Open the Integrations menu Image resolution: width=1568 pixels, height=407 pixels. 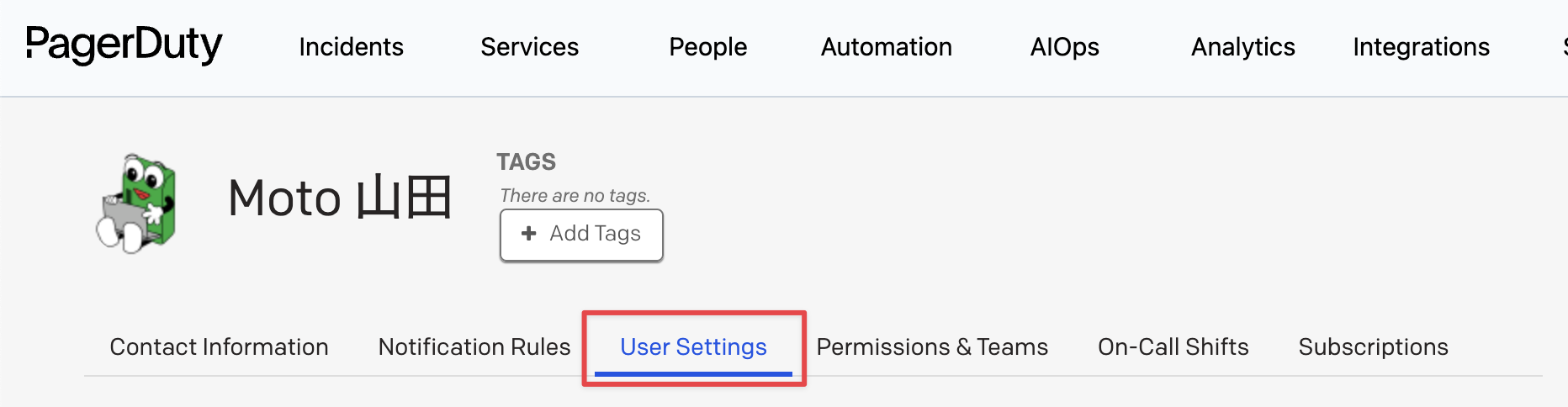click(1421, 47)
